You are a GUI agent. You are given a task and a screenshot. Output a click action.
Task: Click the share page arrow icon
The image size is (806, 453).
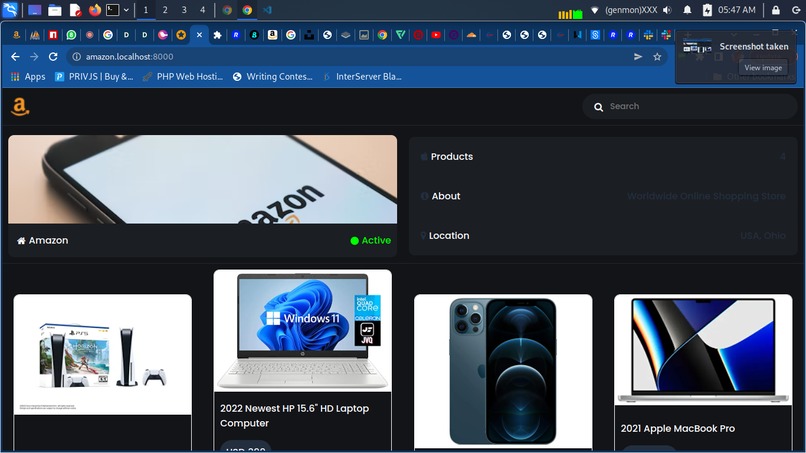[638, 57]
